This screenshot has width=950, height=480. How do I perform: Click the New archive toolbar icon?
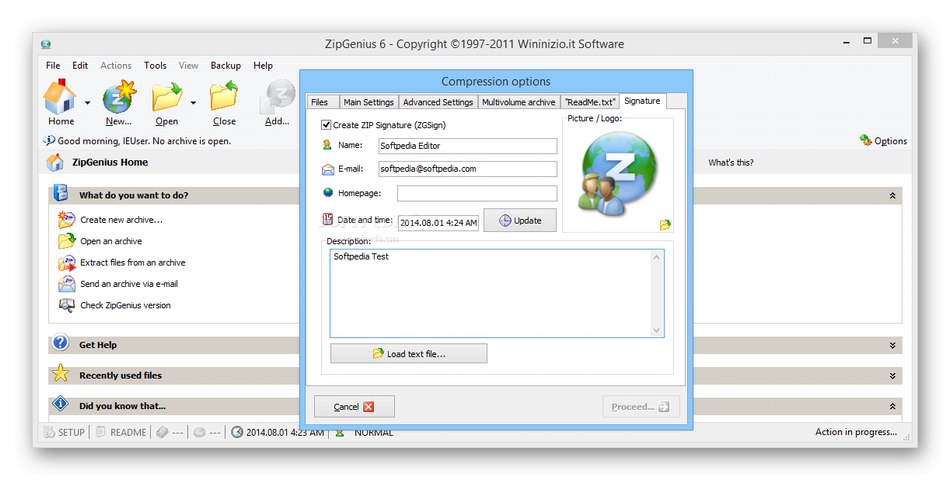[119, 98]
